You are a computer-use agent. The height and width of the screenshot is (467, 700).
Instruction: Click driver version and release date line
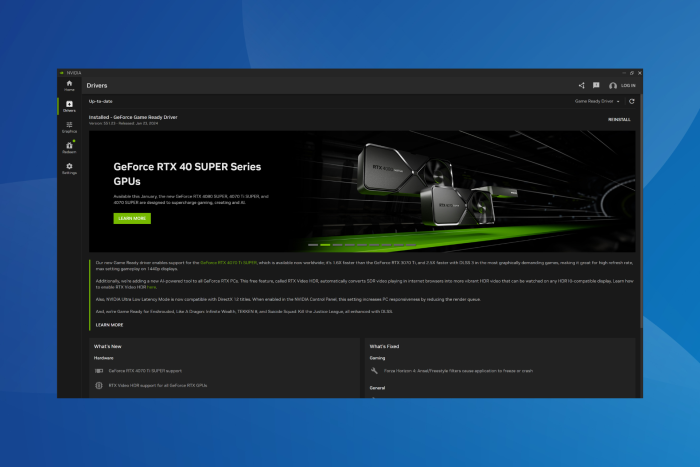coord(123,124)
